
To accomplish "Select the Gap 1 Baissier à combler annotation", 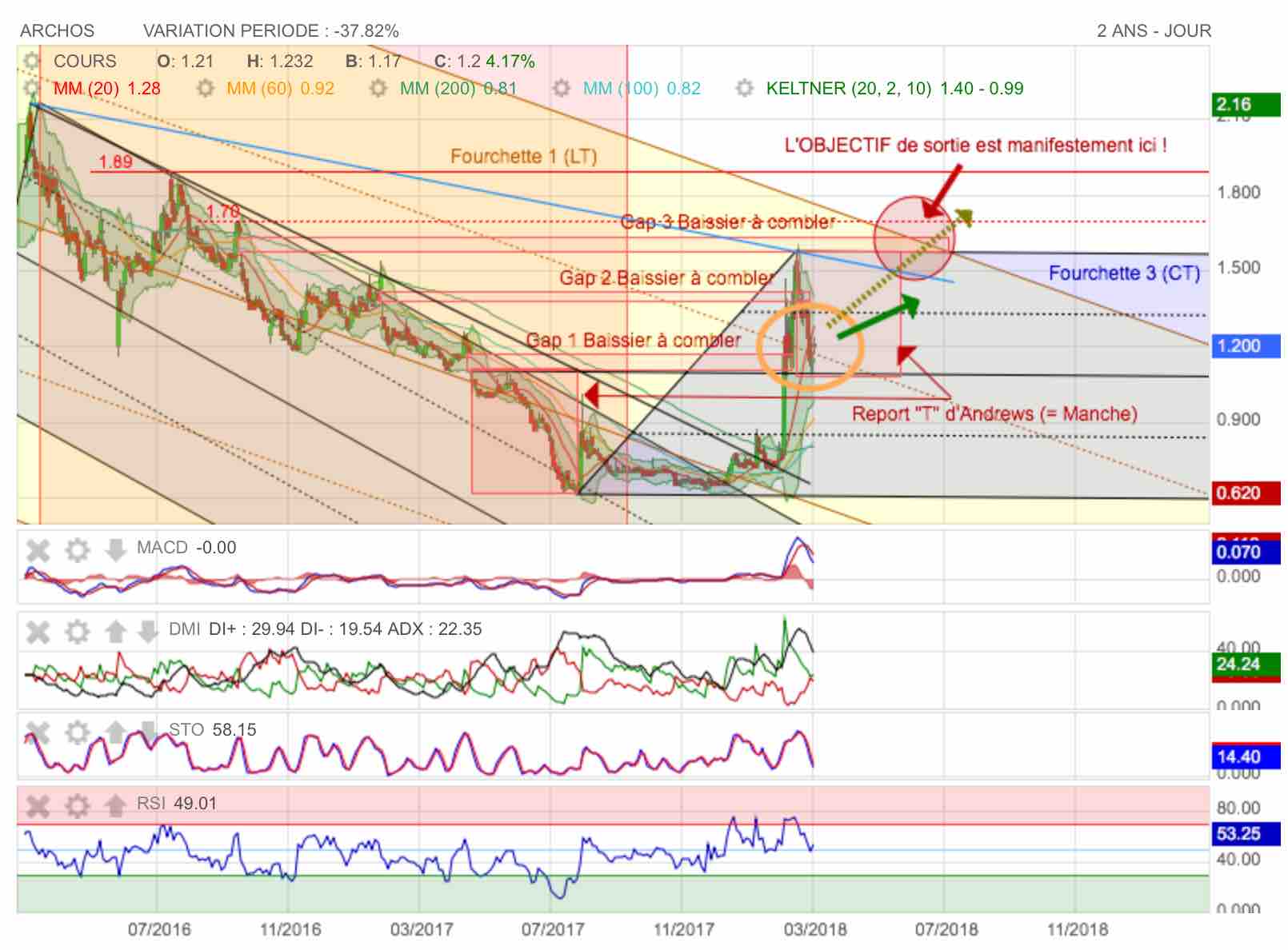I will pos(634,341).
